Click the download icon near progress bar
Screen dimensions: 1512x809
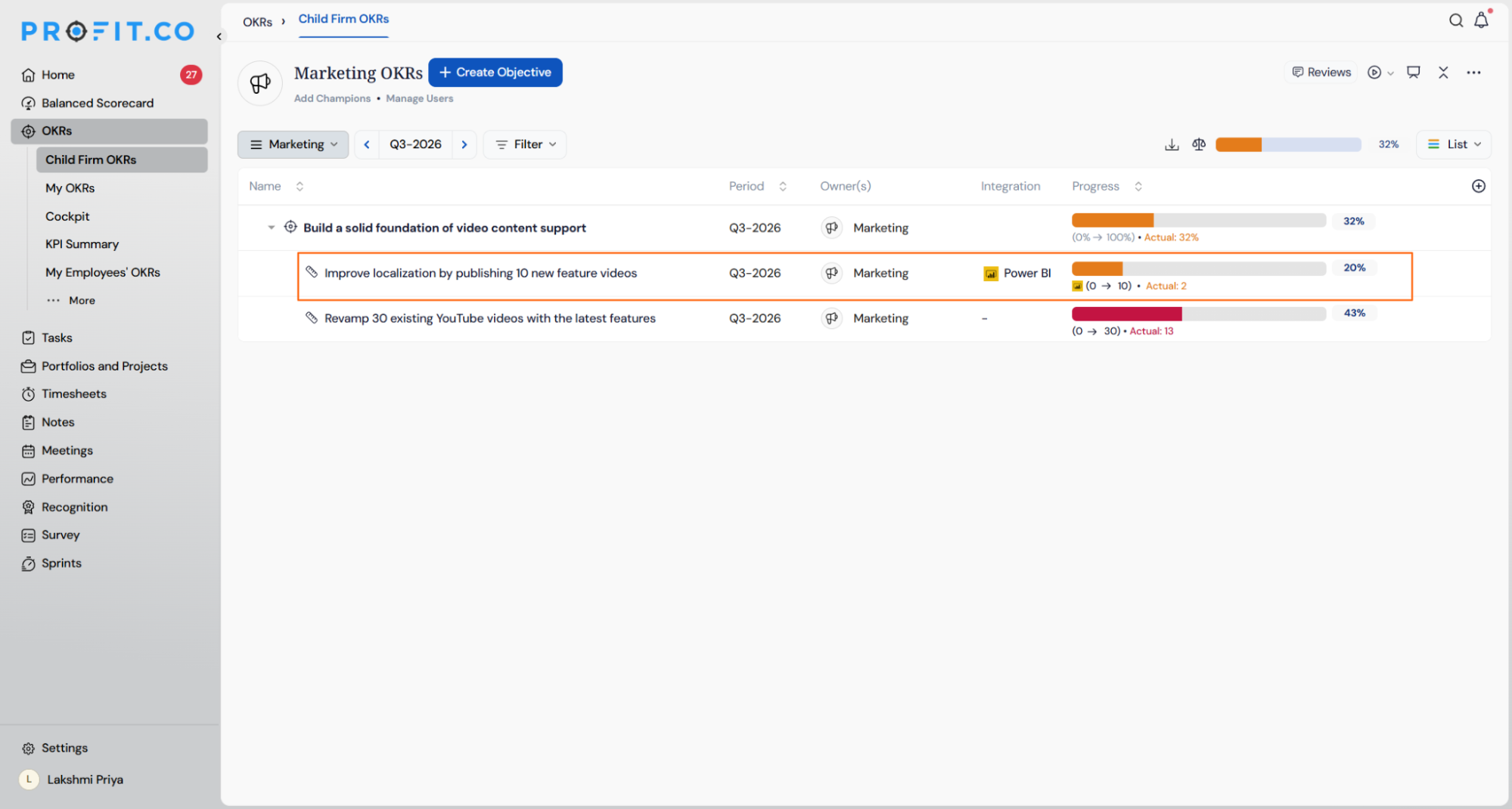point(1172,144)
